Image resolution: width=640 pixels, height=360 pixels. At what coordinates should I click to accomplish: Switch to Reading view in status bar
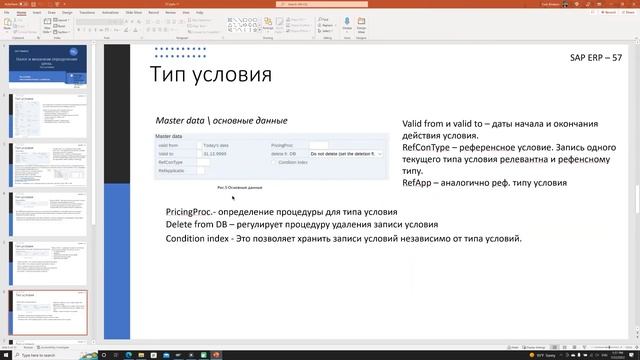click(574, 347)
